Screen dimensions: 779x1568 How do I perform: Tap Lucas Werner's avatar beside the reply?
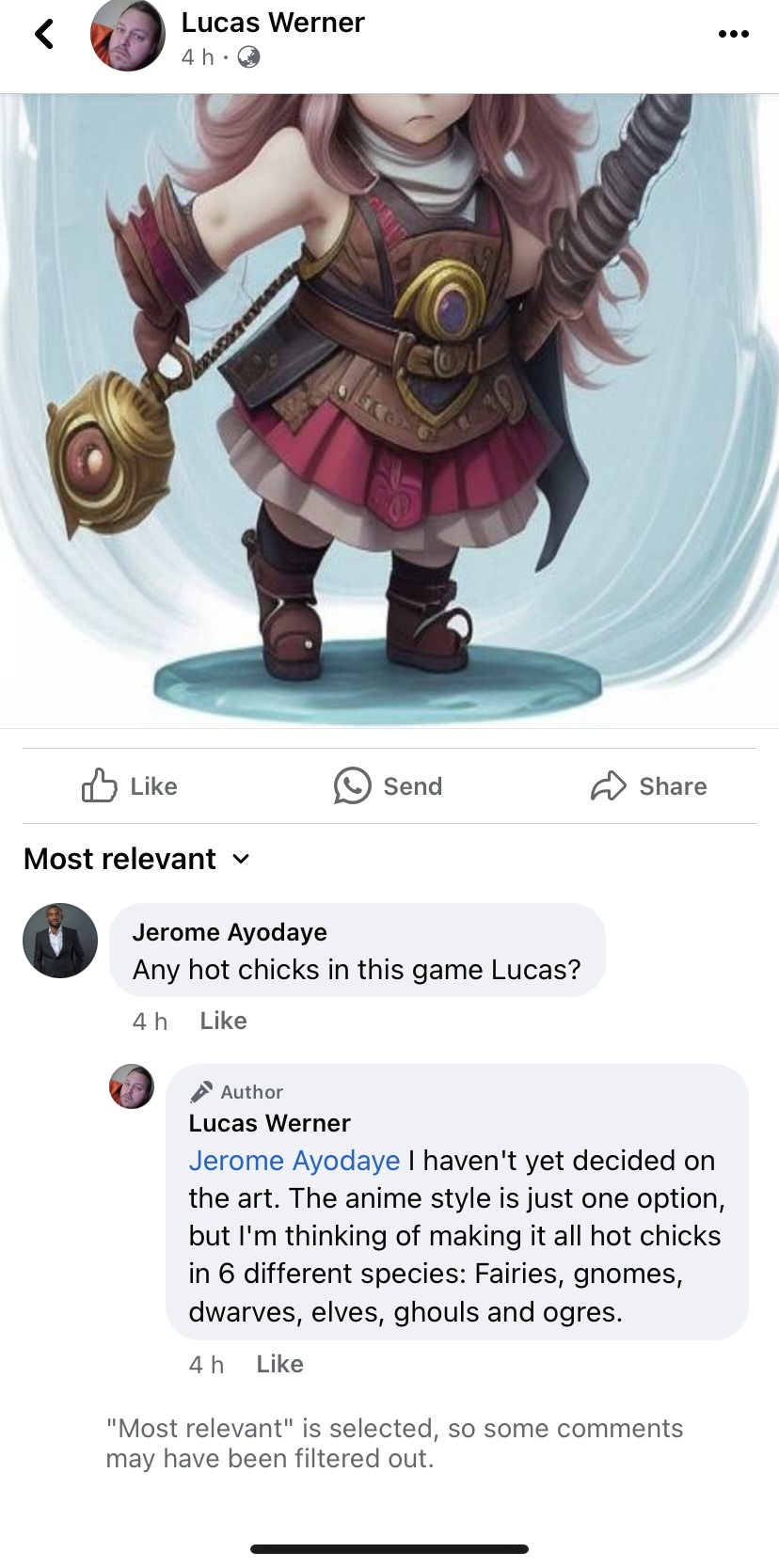pos(132,1086)
